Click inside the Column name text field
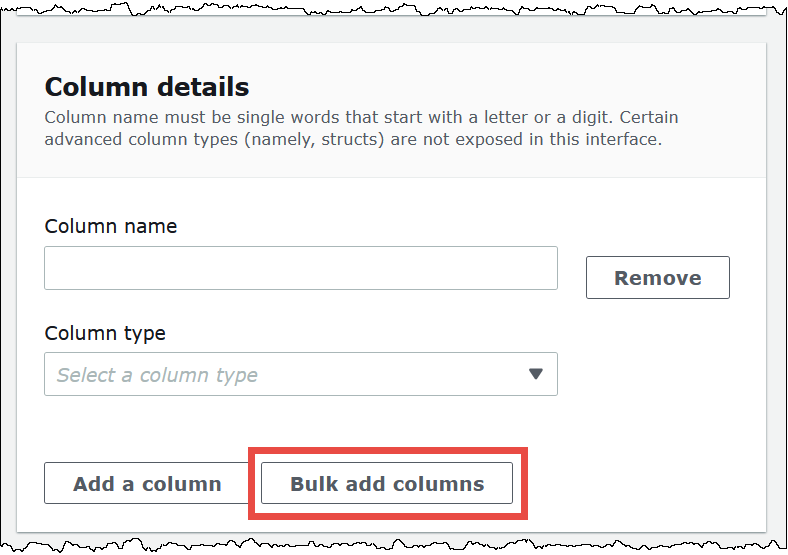Image resolution: width=788 pixels, height=555 pixels. click(x=300, y=268)
